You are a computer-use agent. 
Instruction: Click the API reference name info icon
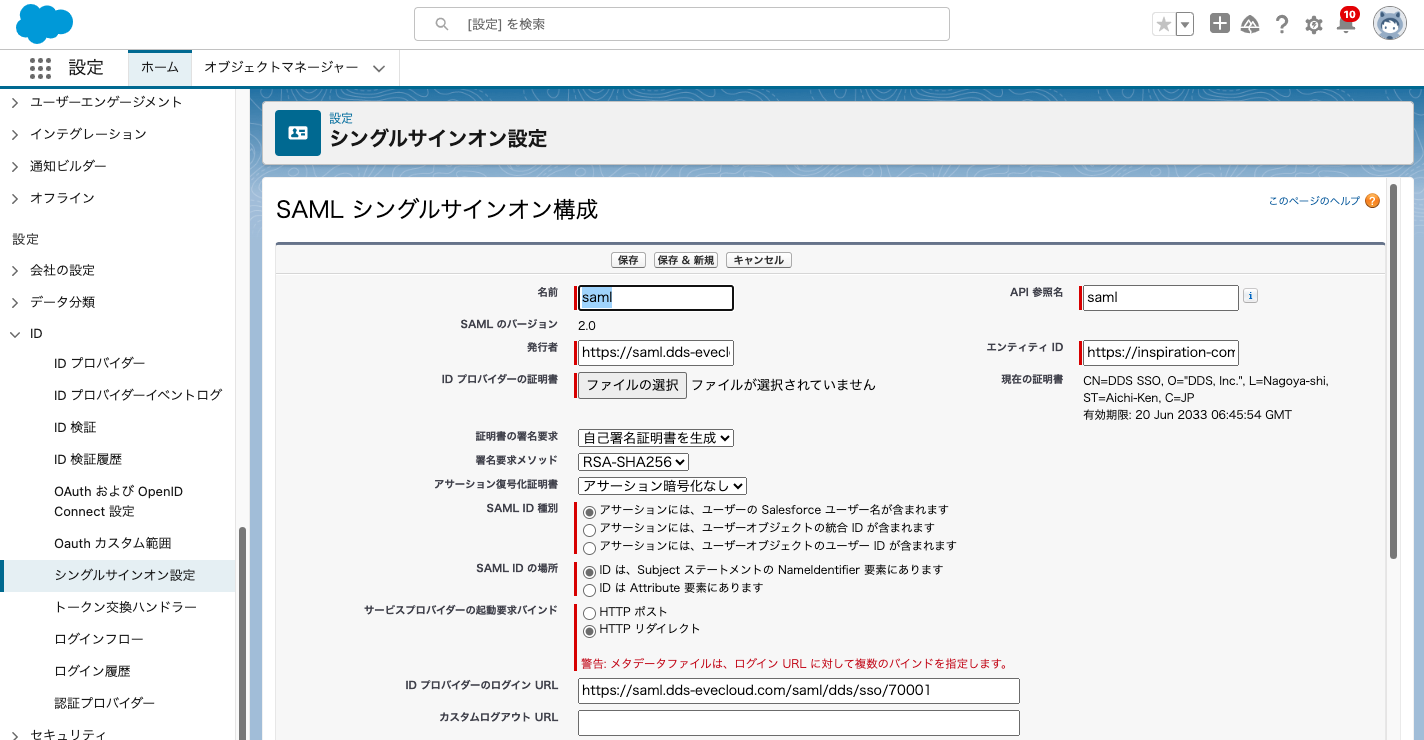click(1250, 296)
